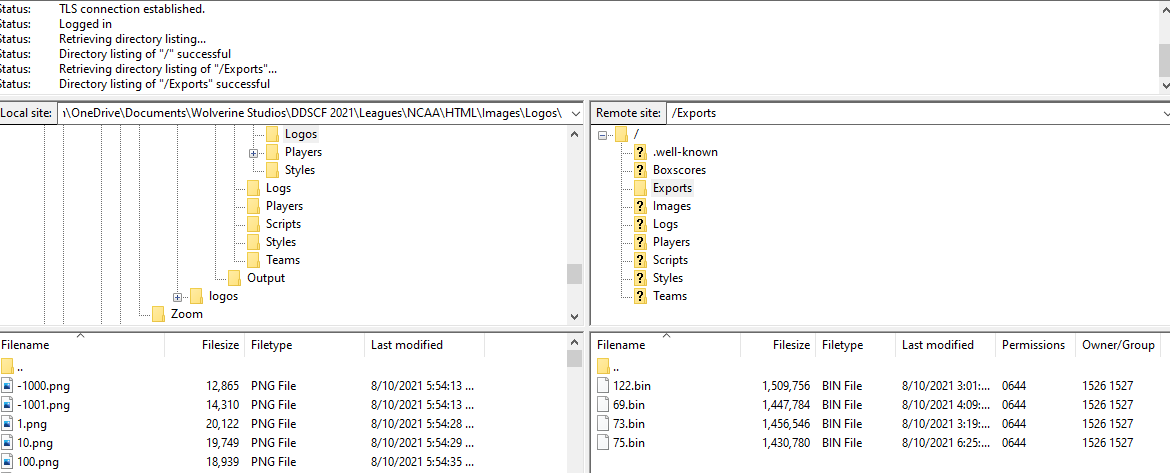Select the Styles folder below the expandable Players

tap(299, 170)
